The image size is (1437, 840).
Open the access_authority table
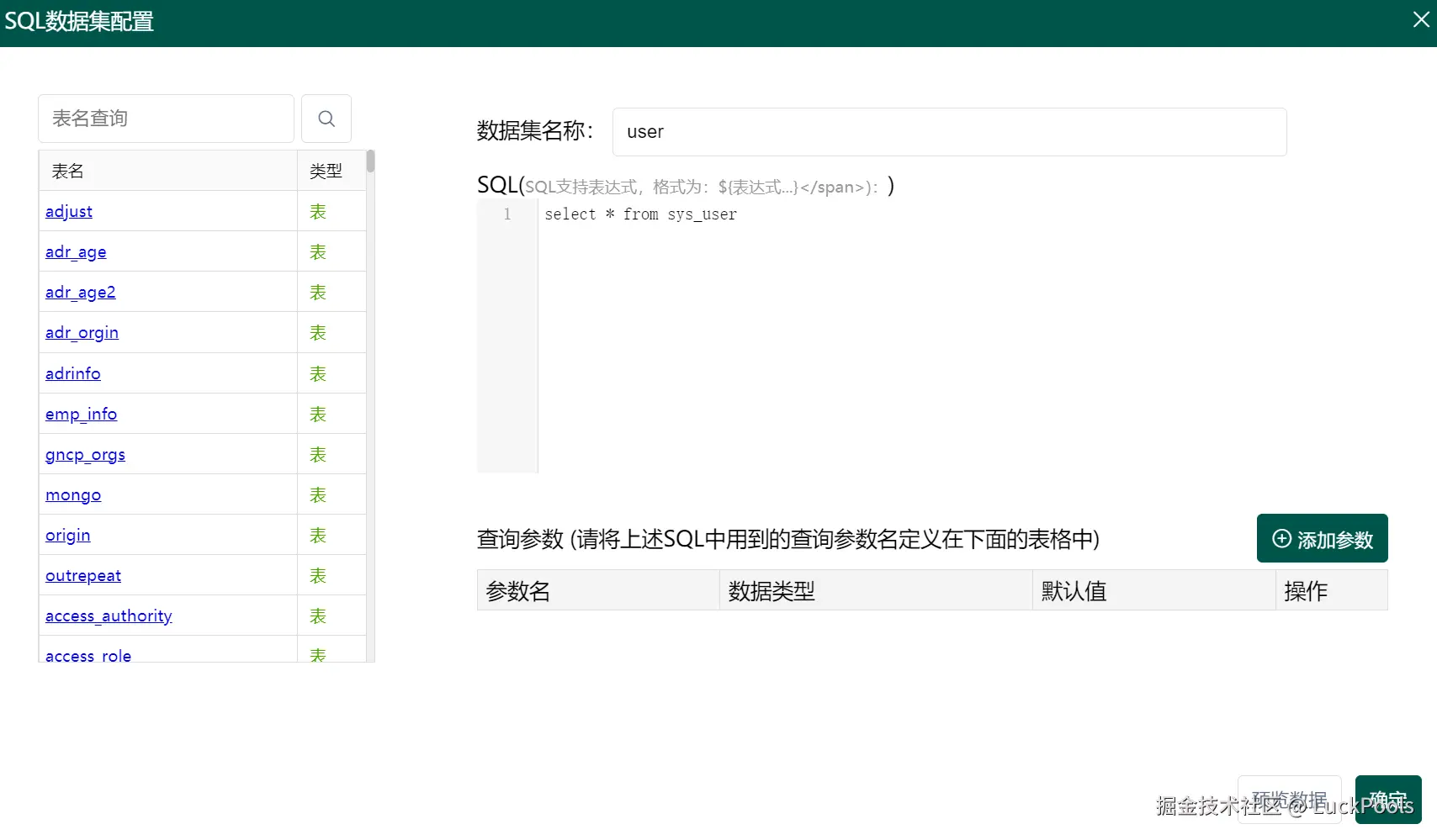(108, 615)
